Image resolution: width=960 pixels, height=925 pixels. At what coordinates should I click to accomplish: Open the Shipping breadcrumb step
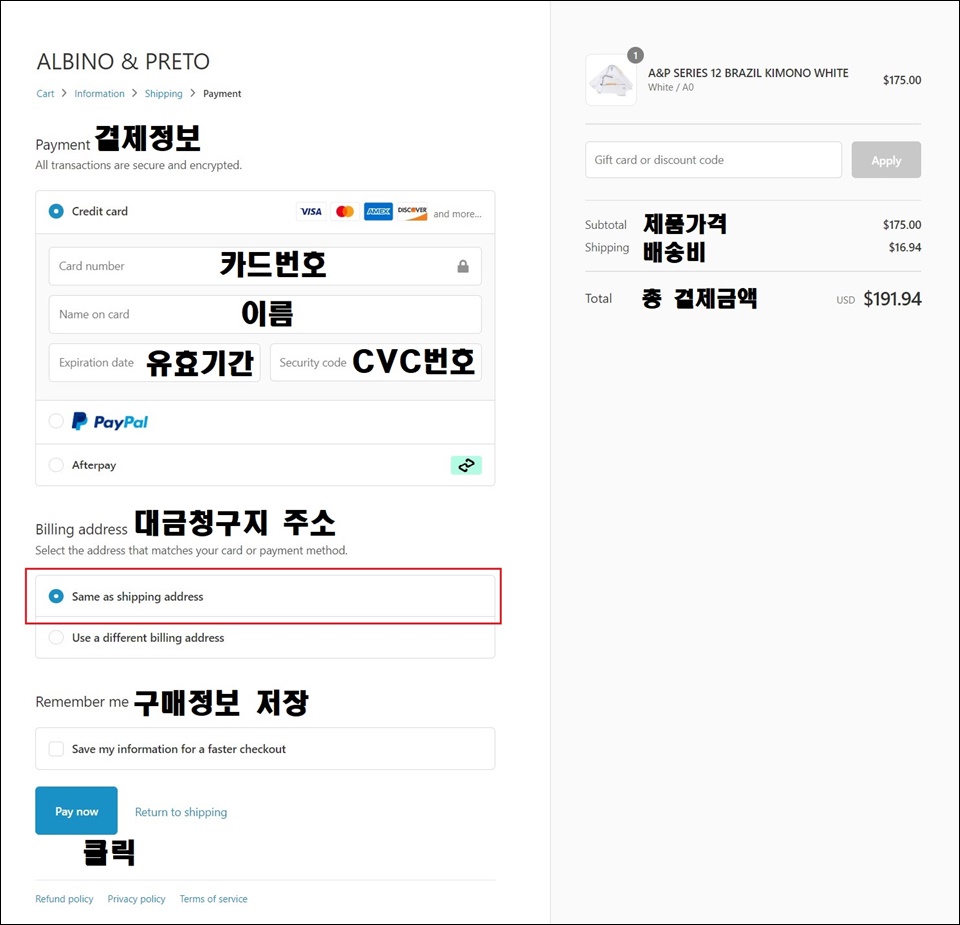pos(163,94)
